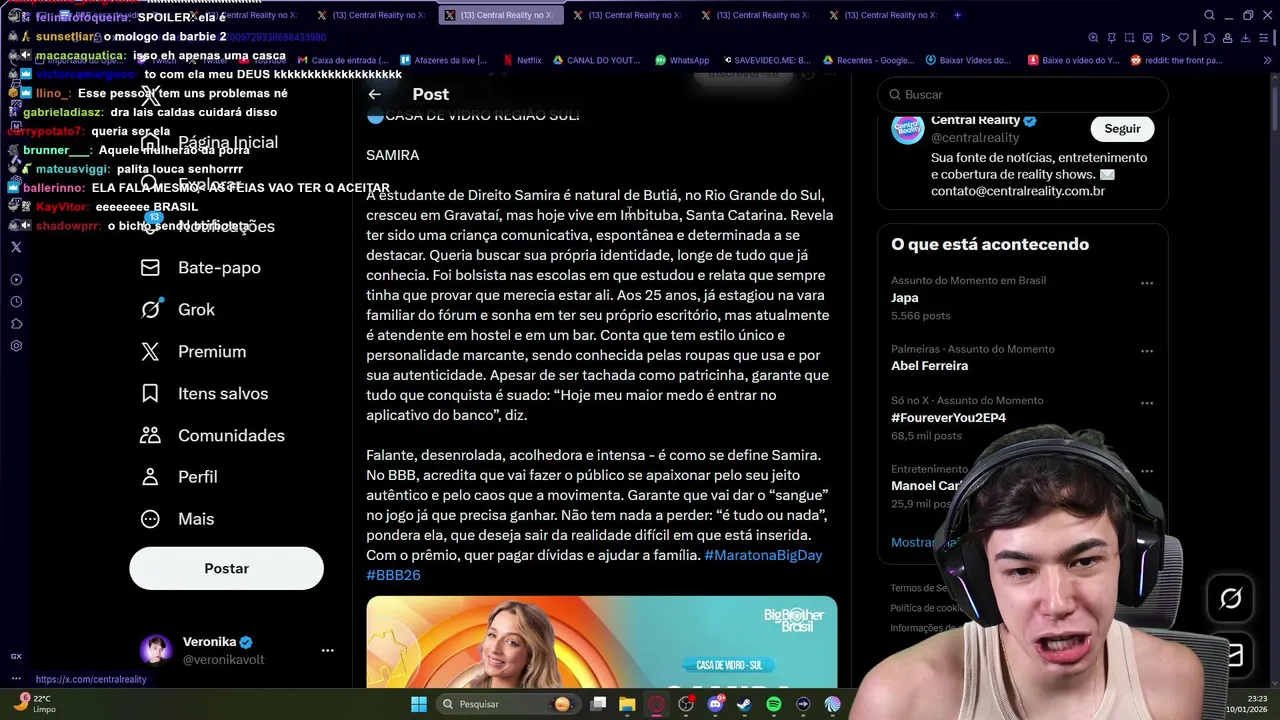Open #BBB26 hashtag
Viewport: 1280px width, 720px height.
click(393, 575)
